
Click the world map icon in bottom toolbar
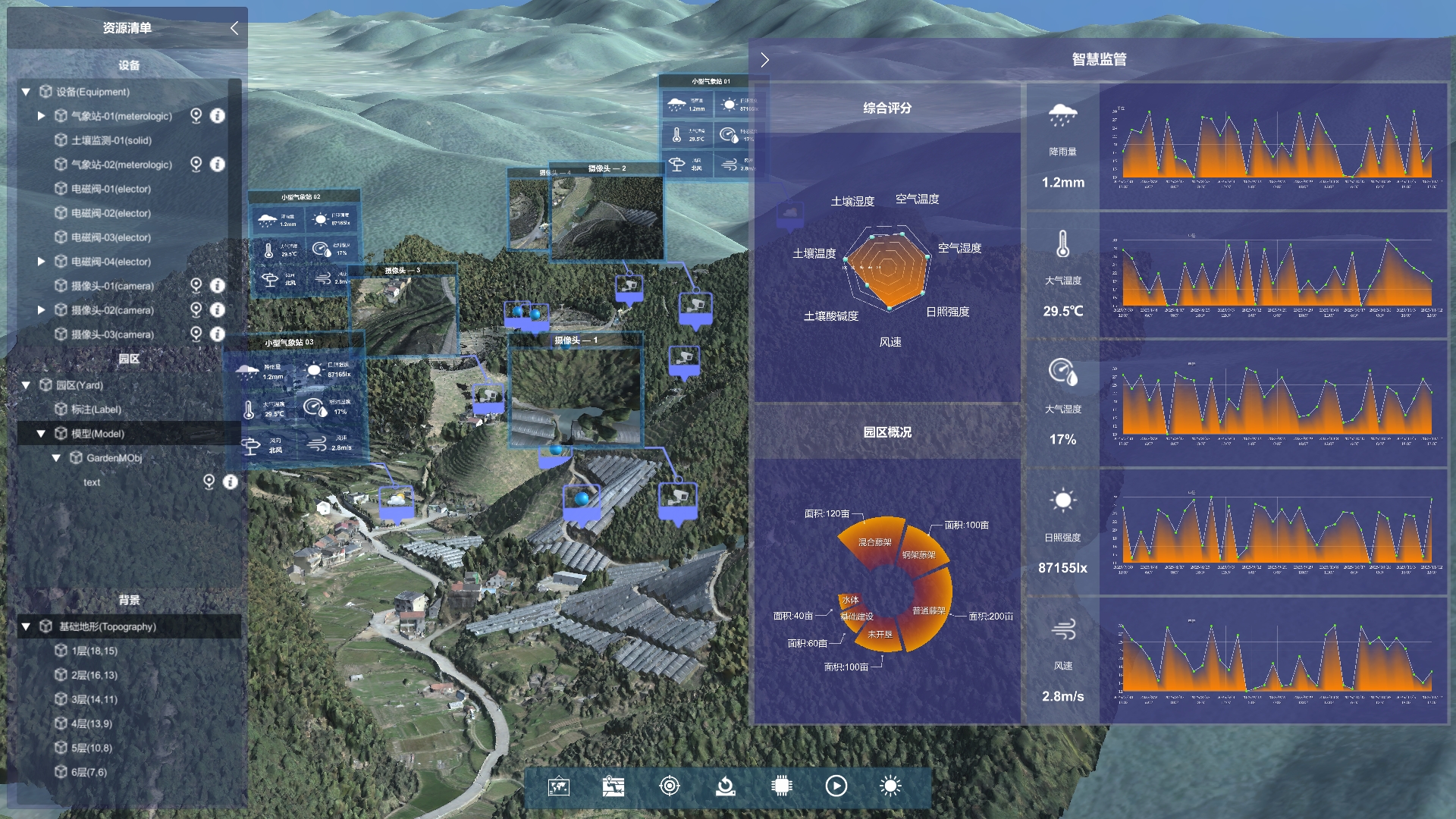559,786
